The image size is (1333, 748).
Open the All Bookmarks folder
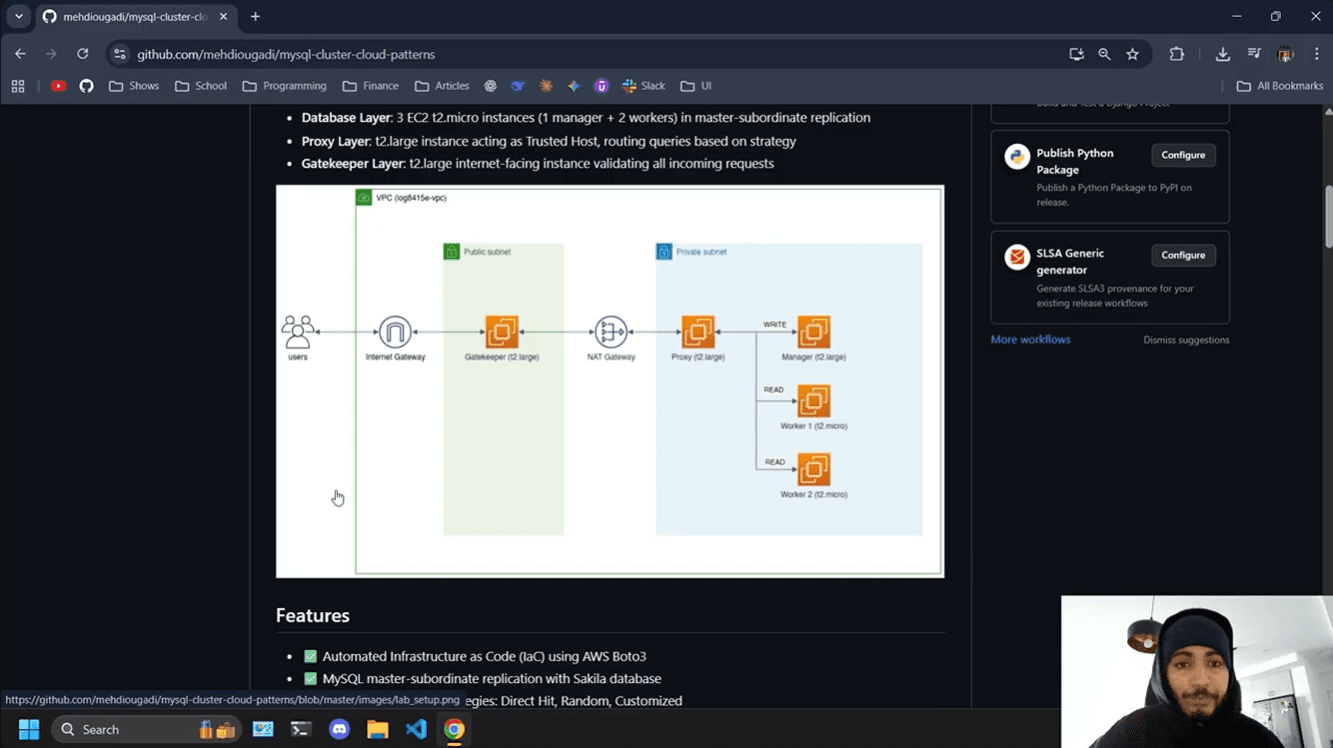pos(1280,86)
